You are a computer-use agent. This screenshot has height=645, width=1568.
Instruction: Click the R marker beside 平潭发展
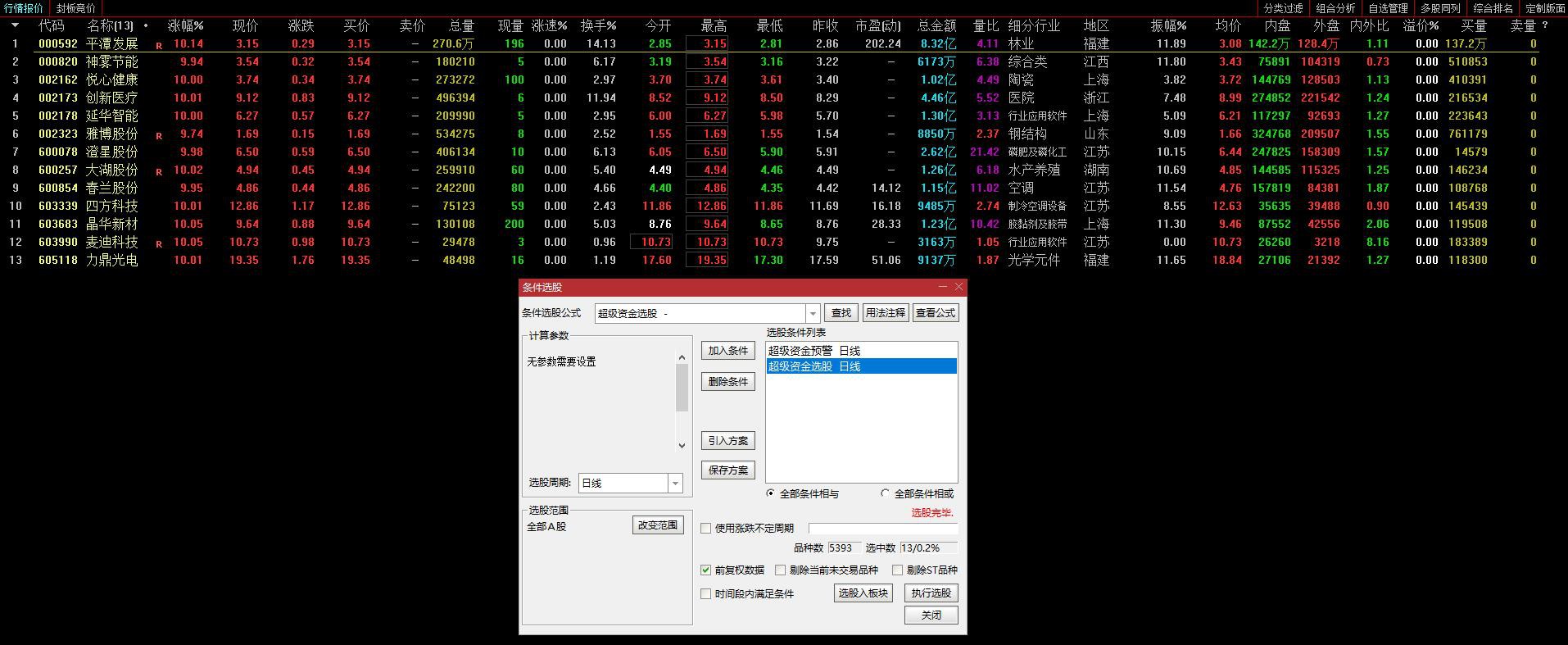coord(159,46)
